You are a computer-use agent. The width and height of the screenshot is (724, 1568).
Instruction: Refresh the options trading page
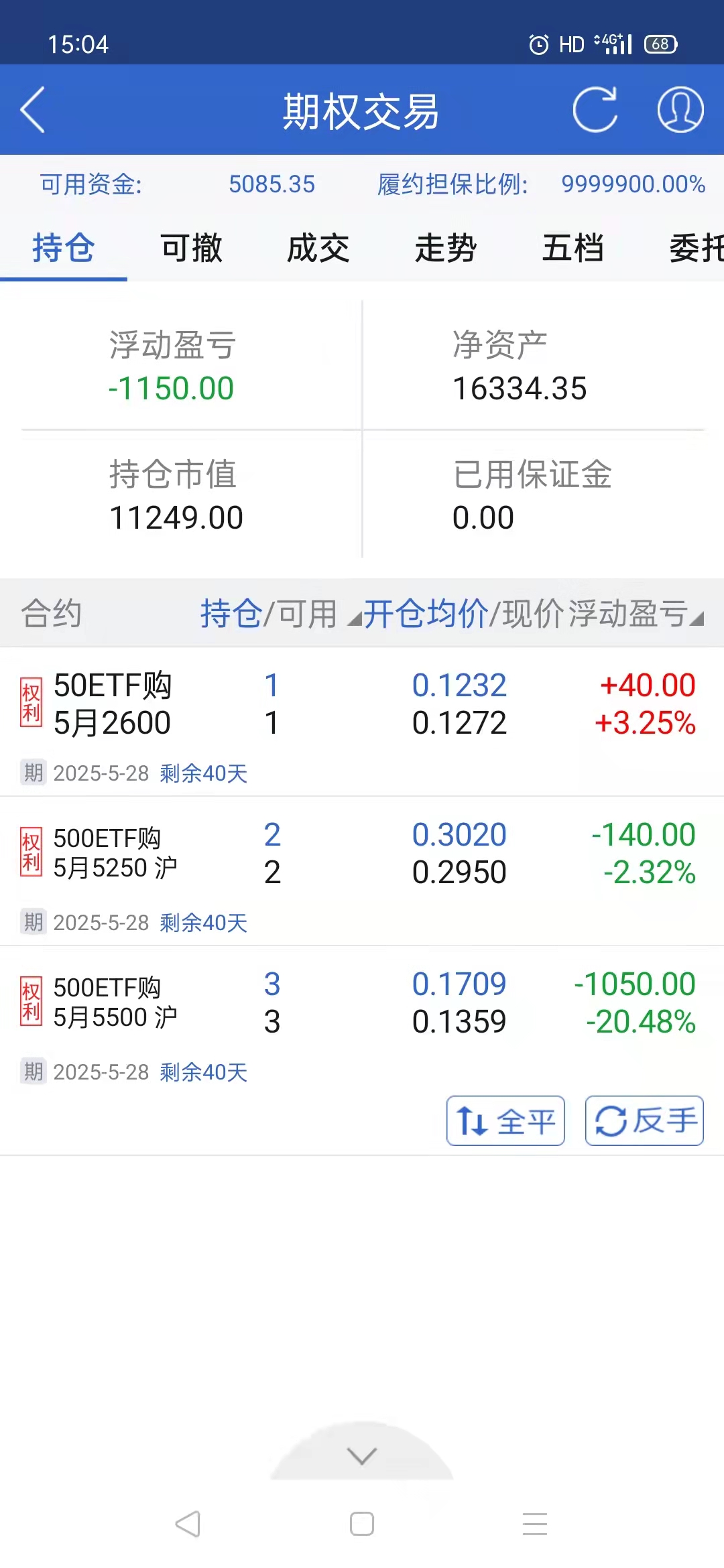[595, 110]
